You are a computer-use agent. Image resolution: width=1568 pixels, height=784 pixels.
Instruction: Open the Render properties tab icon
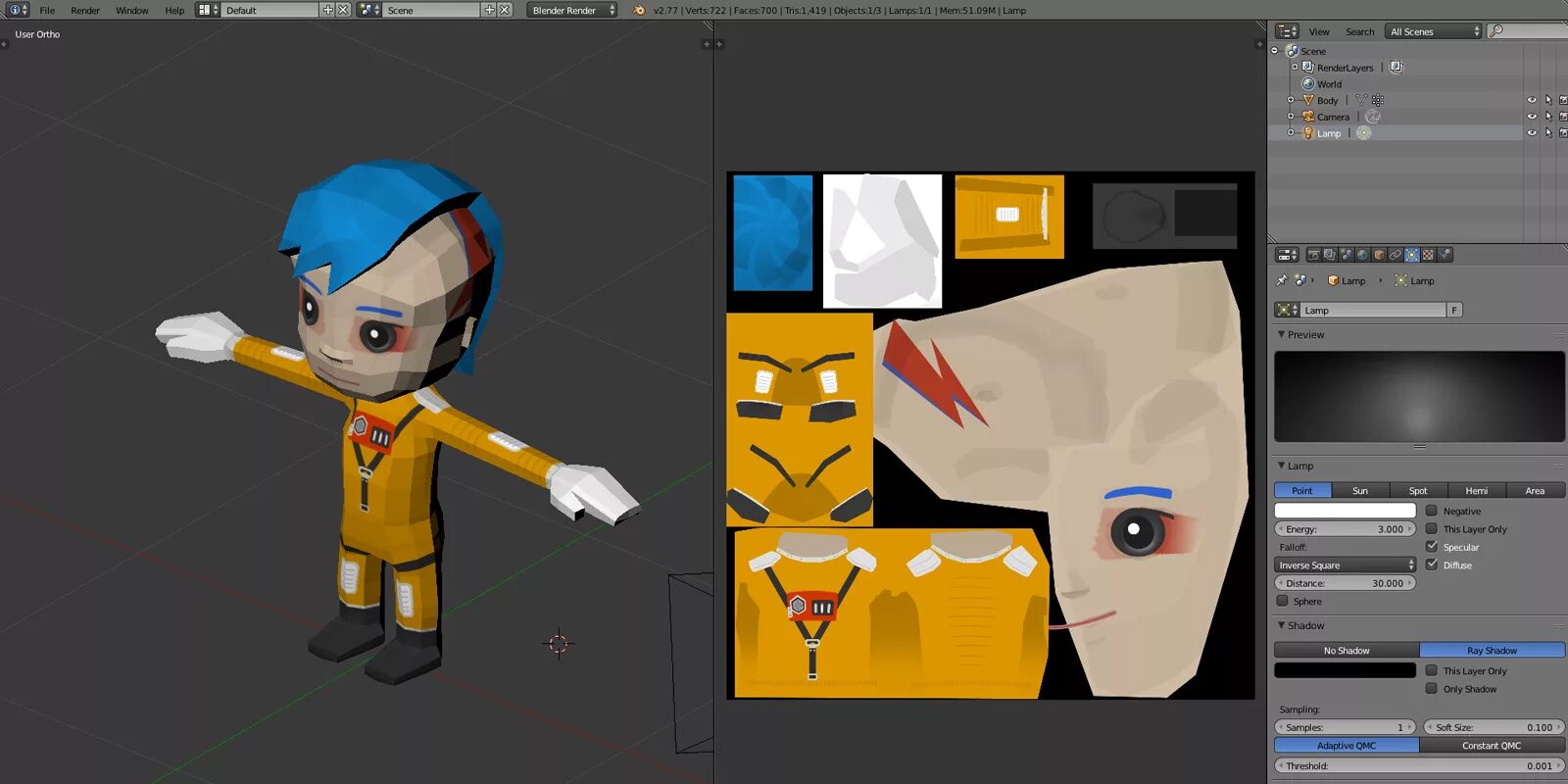1313,255
